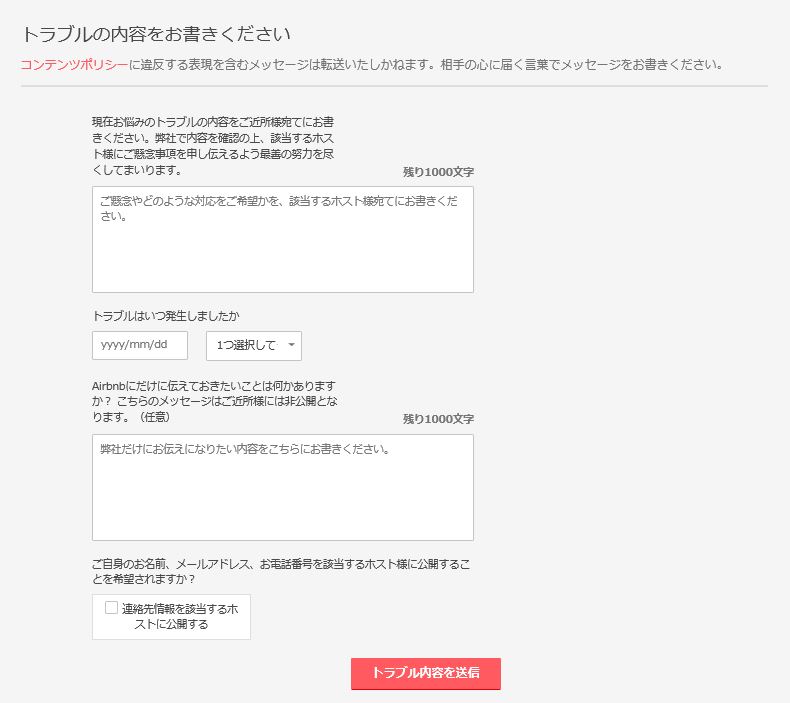Open the 1つ選択して time dropdown
This screenshot has height=703, width=790.
pos(254,346)
